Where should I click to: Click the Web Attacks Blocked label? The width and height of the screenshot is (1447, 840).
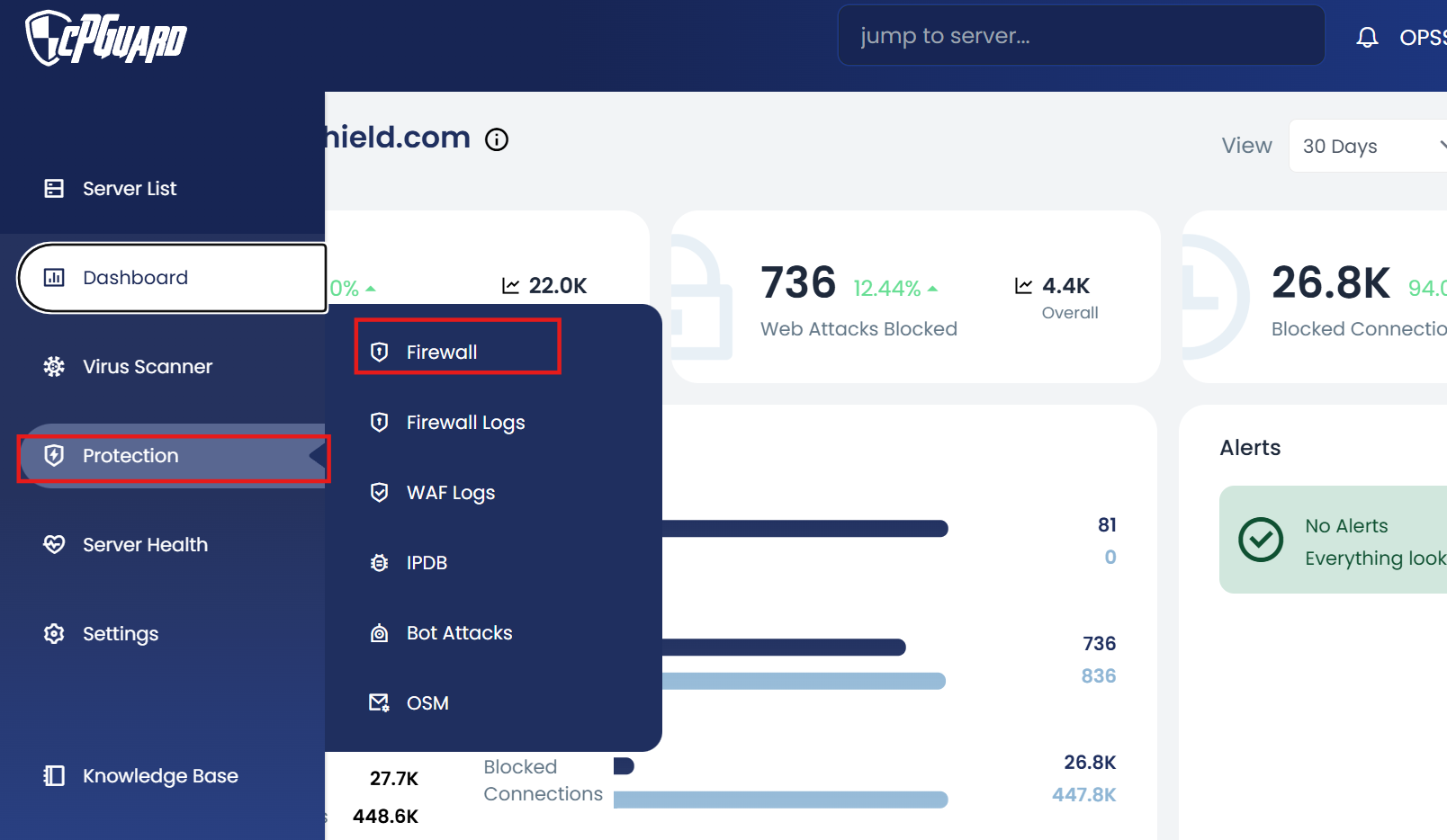click(858, 329)
